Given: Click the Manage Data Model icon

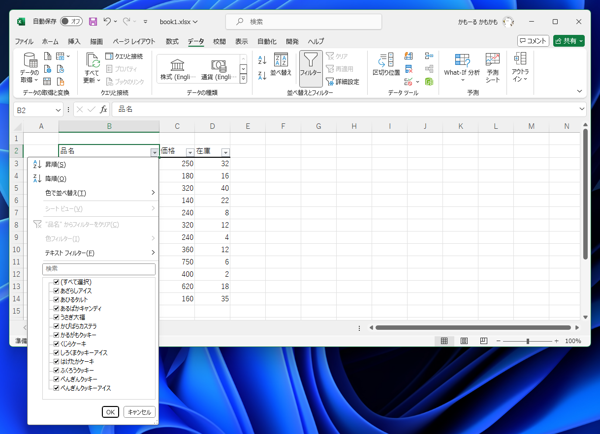Looking at the screenshot, I should pyautogui.click(x=429, y=82).
